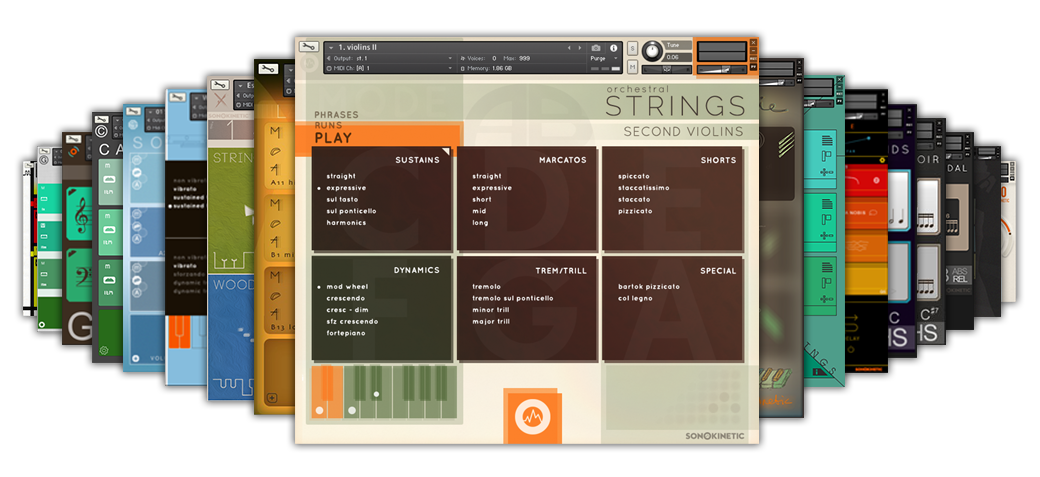Image resolution: width=1040 pixels, height=477 pixels.
Task: Switch to the PLAY tab
Action: pos(333,139)
